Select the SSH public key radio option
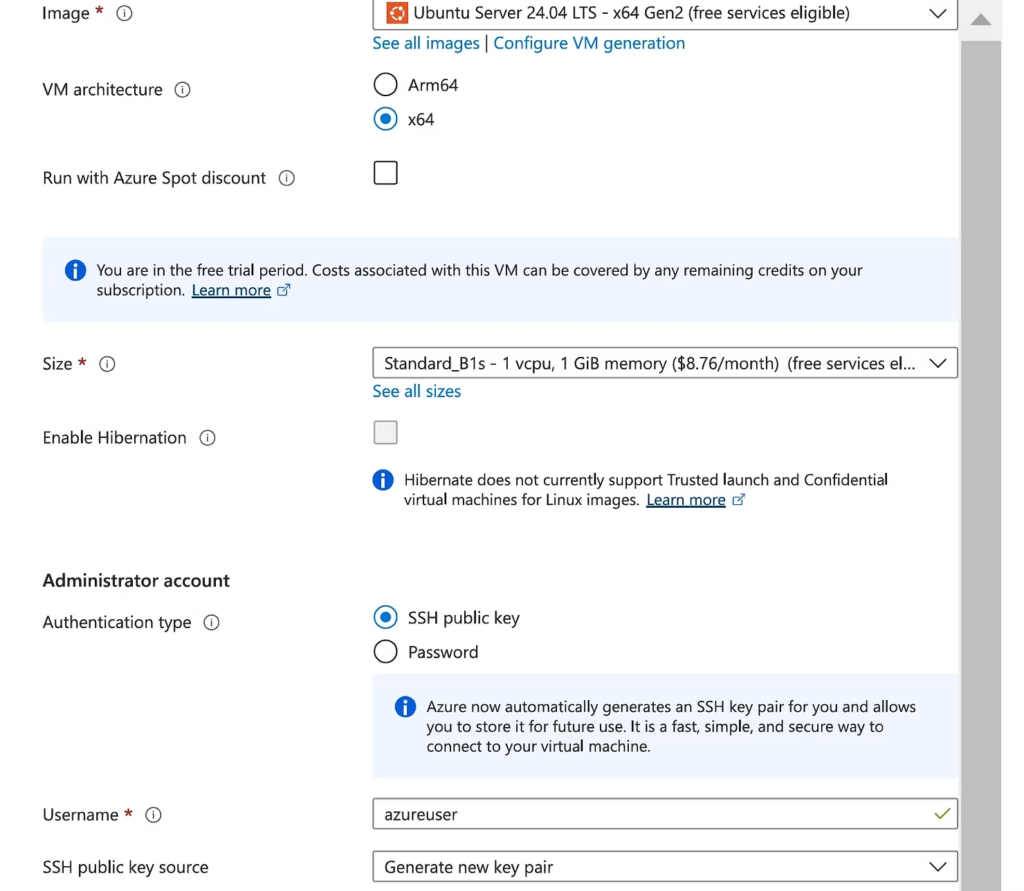Screen dimensions: 1024x891 385,617
